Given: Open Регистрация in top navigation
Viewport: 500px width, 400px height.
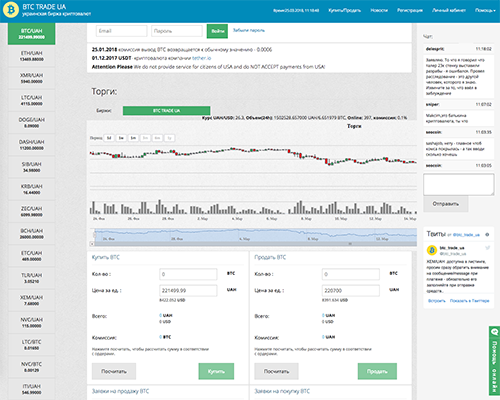Looking at the screenshot, I should coord(410,10).
